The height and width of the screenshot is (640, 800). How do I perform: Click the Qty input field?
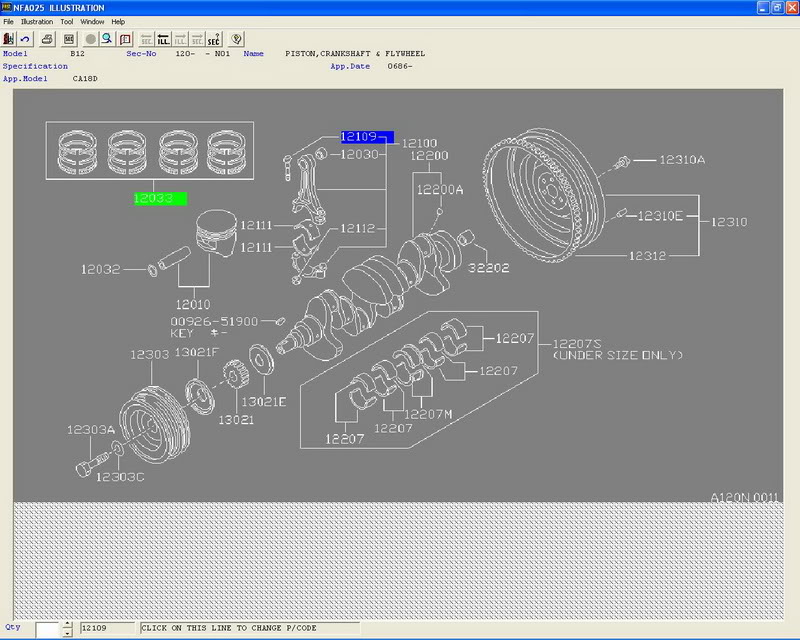coord(48,629)
